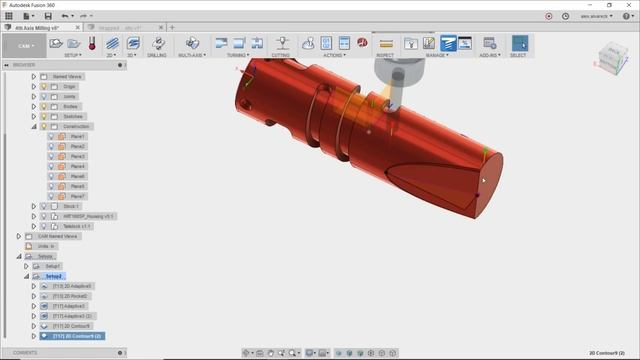640x360 pixels.
Task: Click the second Turning operation icon
Action: [239, 43]
